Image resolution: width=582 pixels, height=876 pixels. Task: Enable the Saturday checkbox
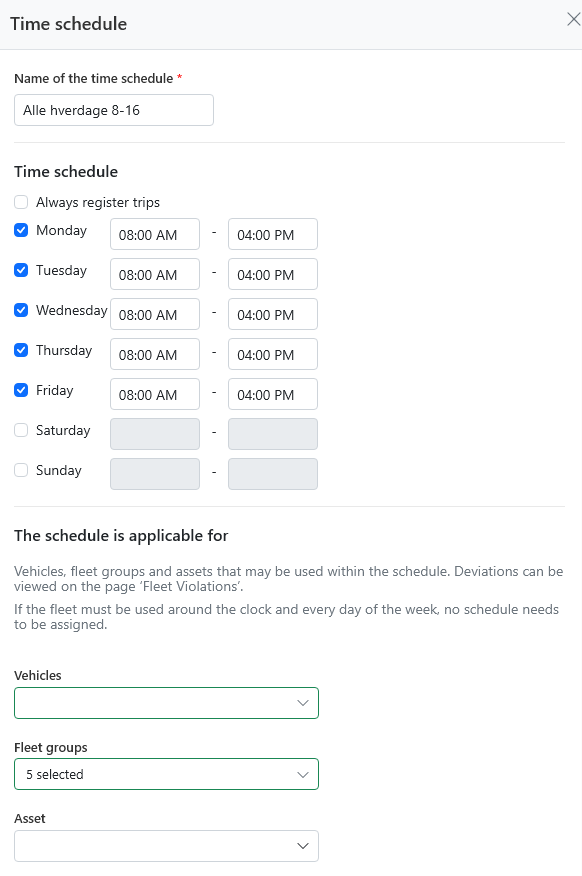(21, 430)
